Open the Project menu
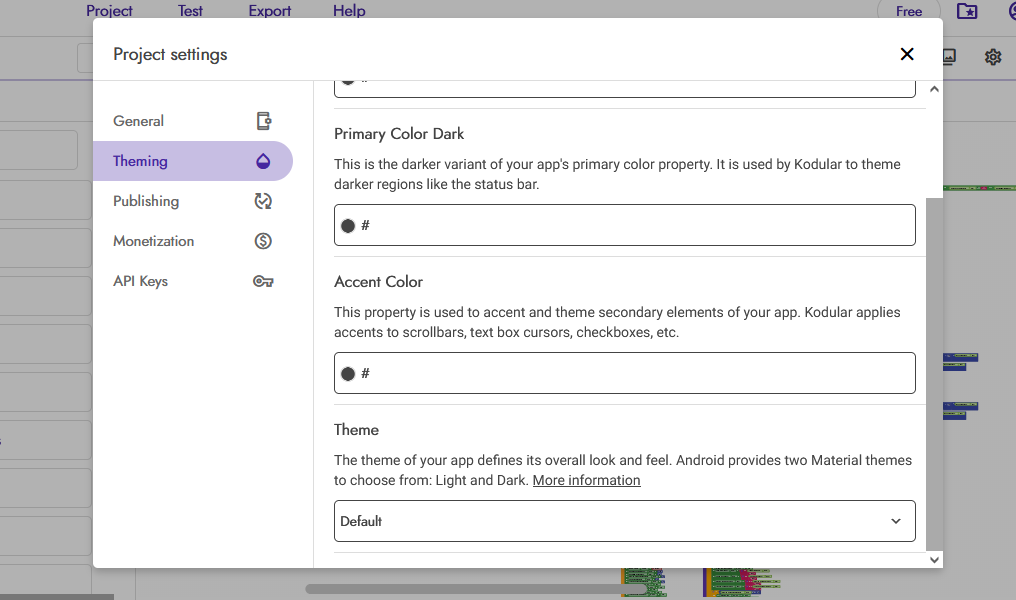The width and height of the screenshot is (1016, 600). click(109, 11)
